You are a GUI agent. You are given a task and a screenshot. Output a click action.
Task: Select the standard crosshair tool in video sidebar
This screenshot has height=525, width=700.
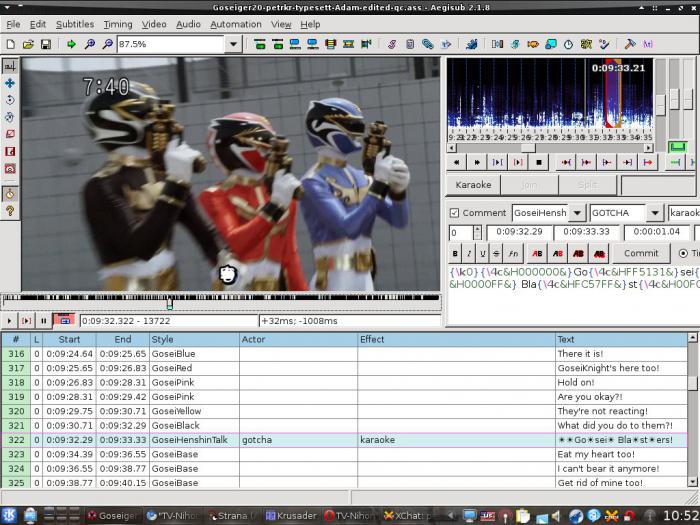(x=10, y=66)
